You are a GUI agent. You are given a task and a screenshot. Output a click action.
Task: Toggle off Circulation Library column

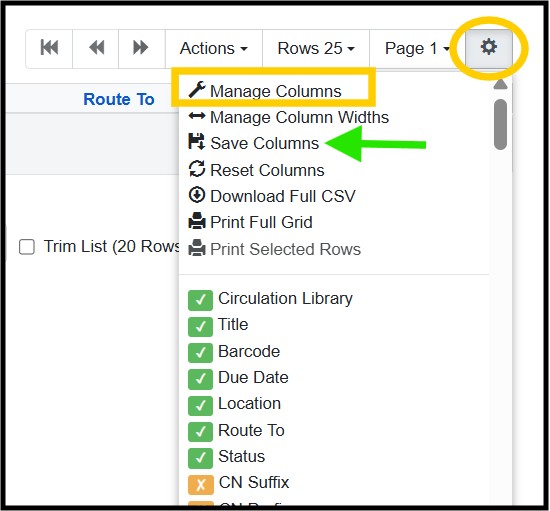click(200, 300)
